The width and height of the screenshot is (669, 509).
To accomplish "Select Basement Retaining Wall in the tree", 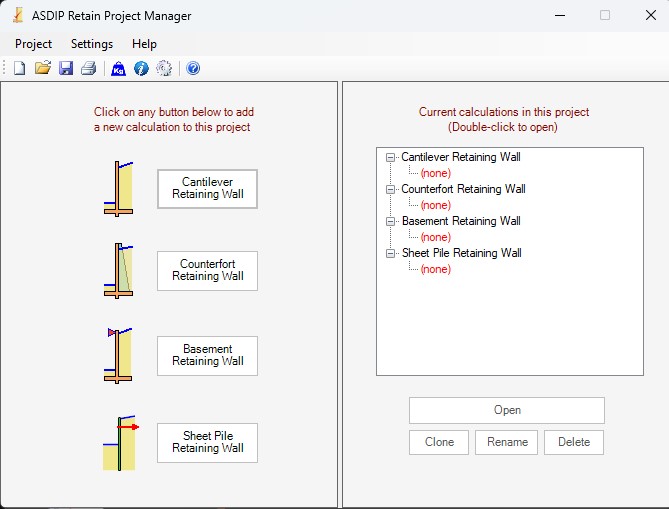I will point(461,221).
